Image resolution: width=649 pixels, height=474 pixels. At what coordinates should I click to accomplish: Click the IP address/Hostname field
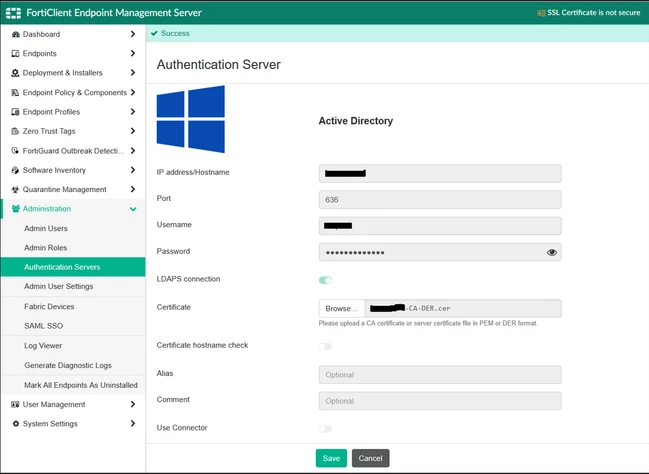click(440, 173)
